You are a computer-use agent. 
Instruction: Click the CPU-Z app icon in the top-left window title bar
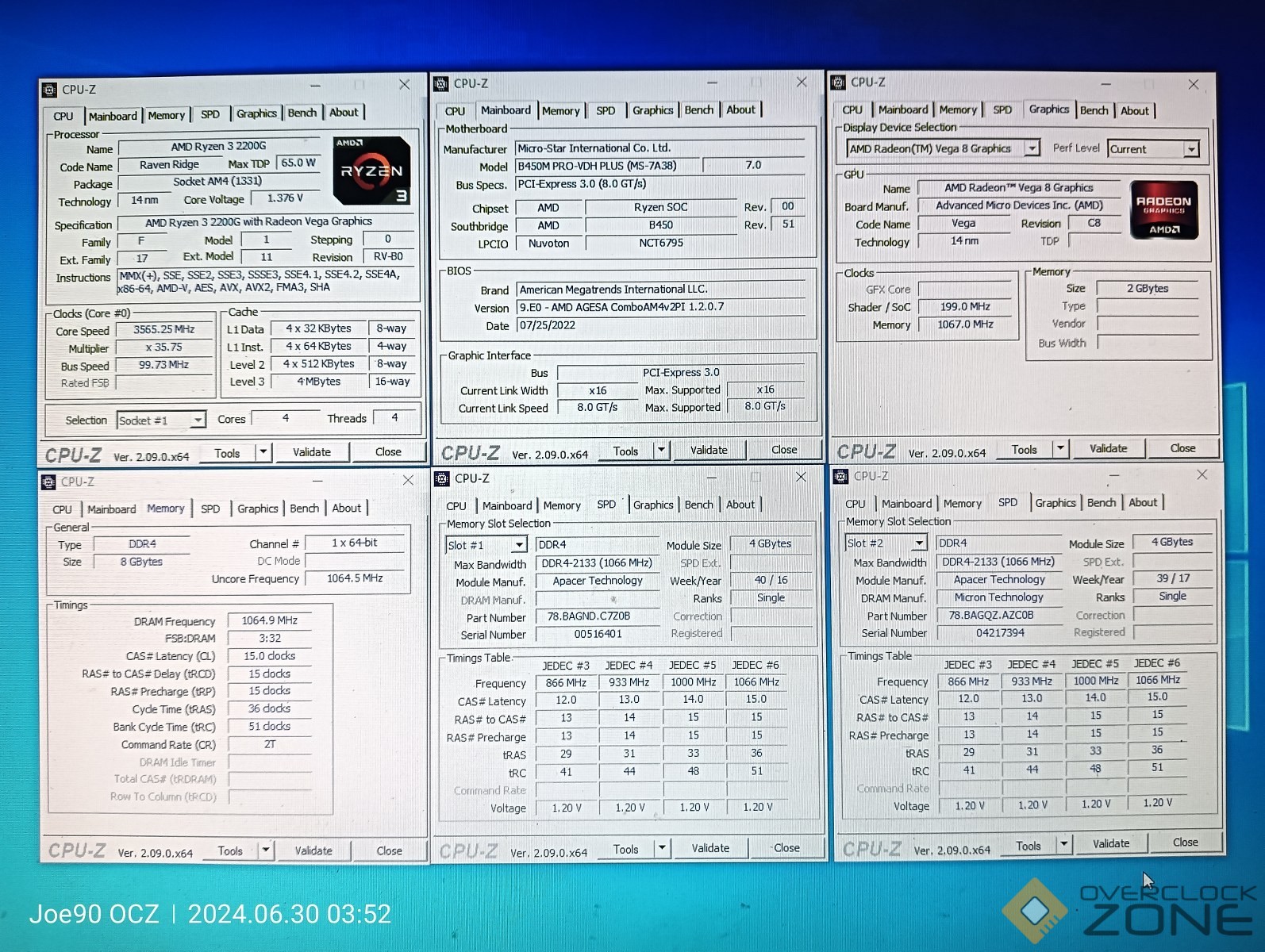[x=50, y=90]
